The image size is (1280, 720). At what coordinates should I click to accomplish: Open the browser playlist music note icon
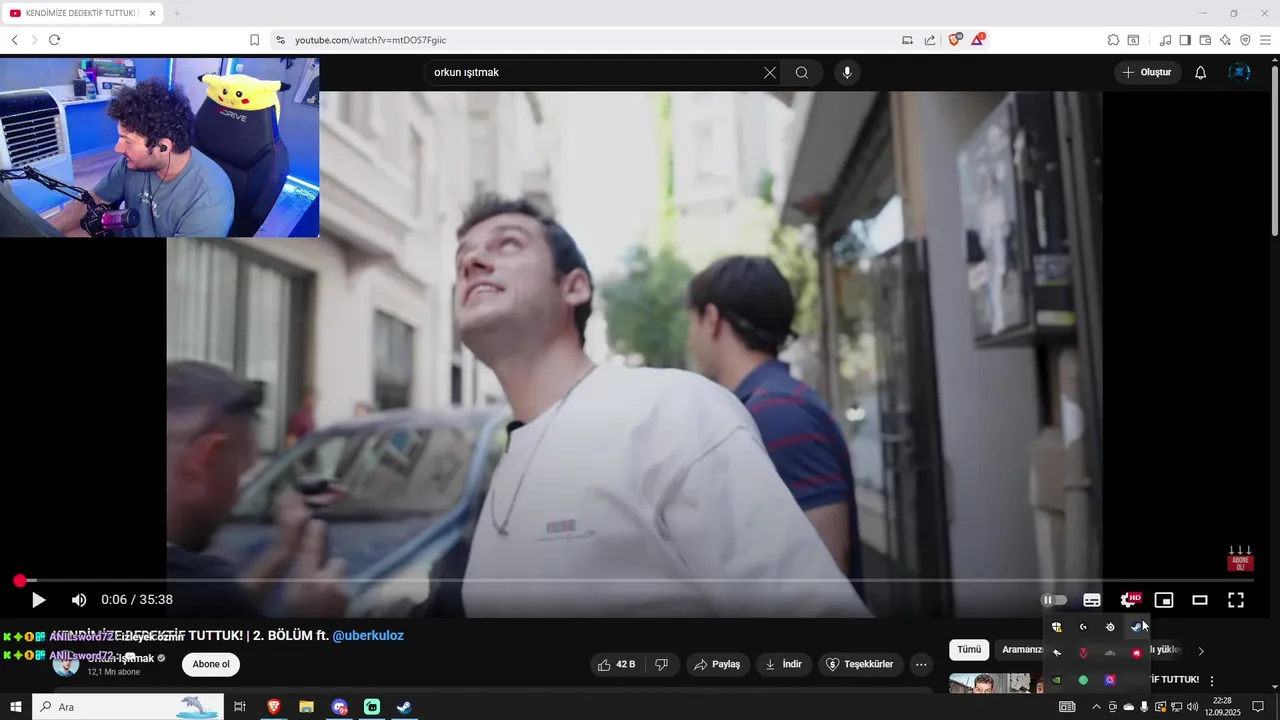point(1165,40)
